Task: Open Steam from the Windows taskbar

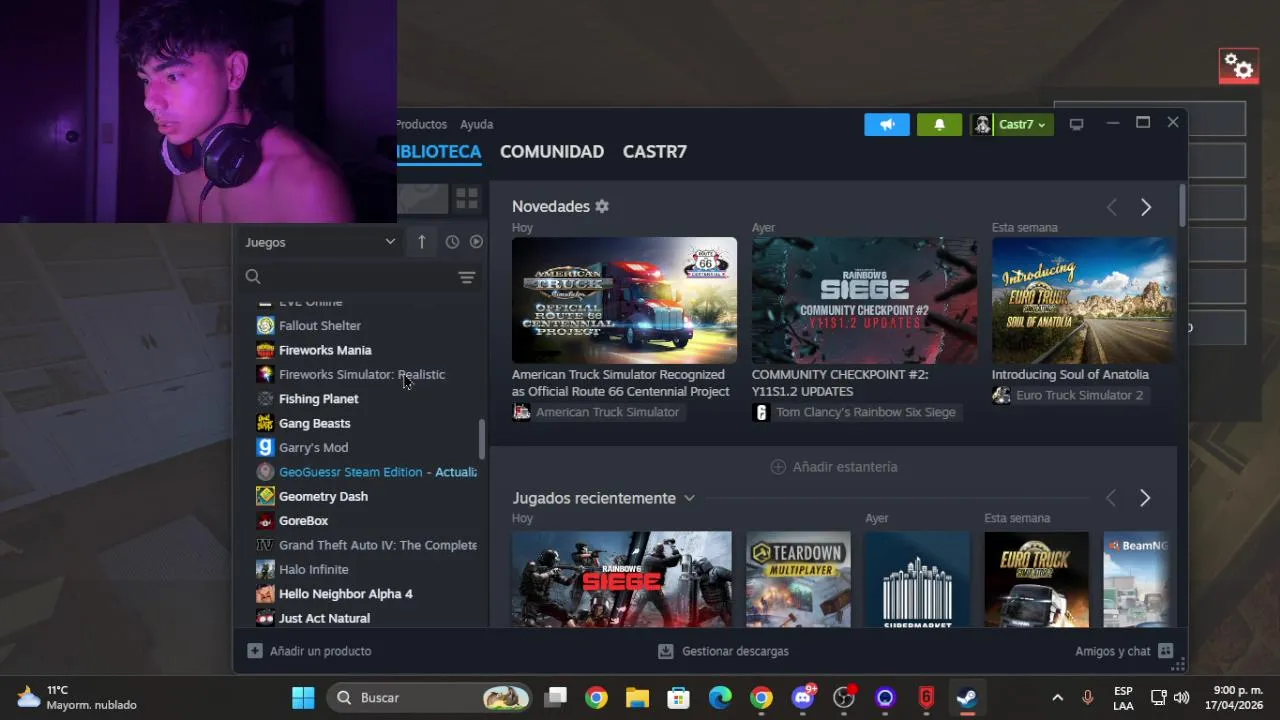Action: [x=966, y=697]
